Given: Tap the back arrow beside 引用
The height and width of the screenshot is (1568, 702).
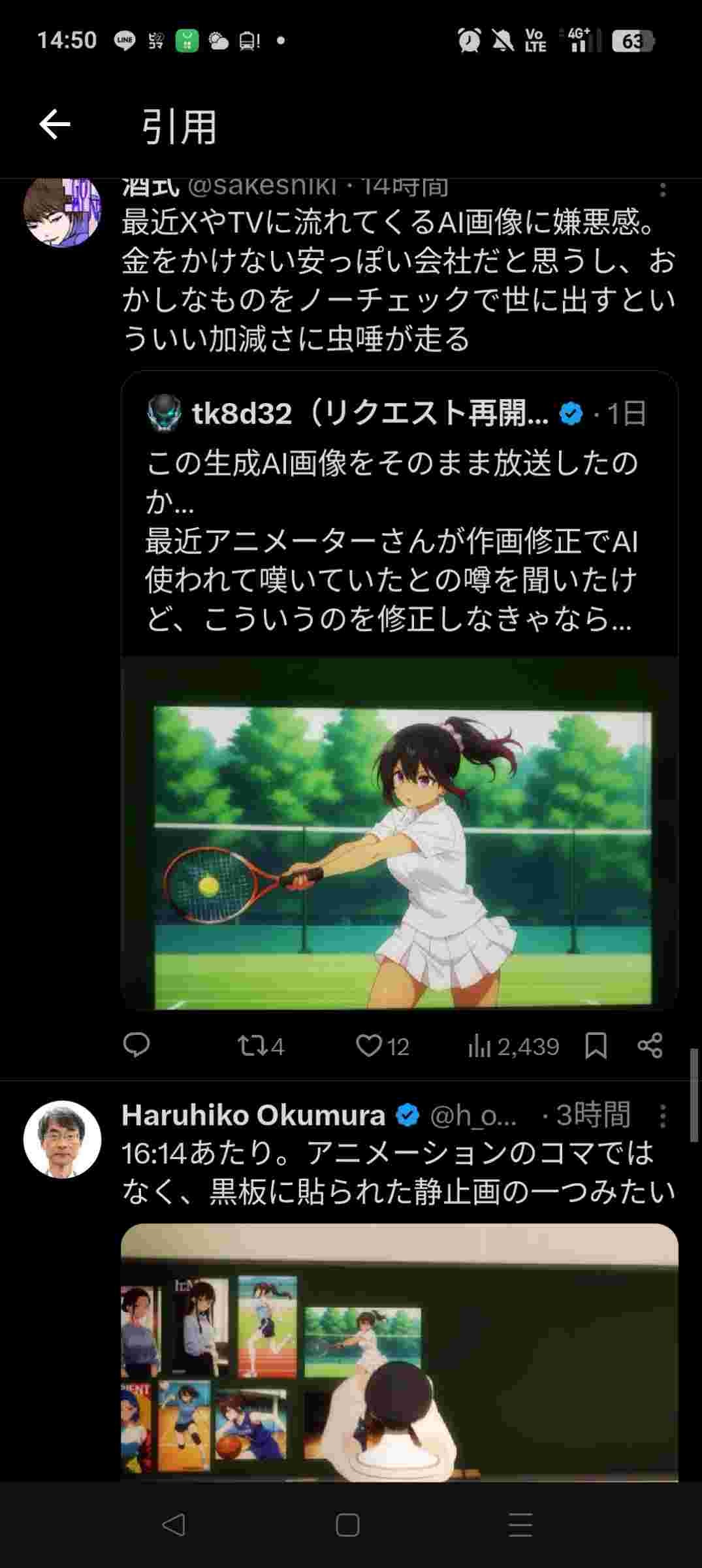Looking at the screenshot, I should click(x=55, y=125).
